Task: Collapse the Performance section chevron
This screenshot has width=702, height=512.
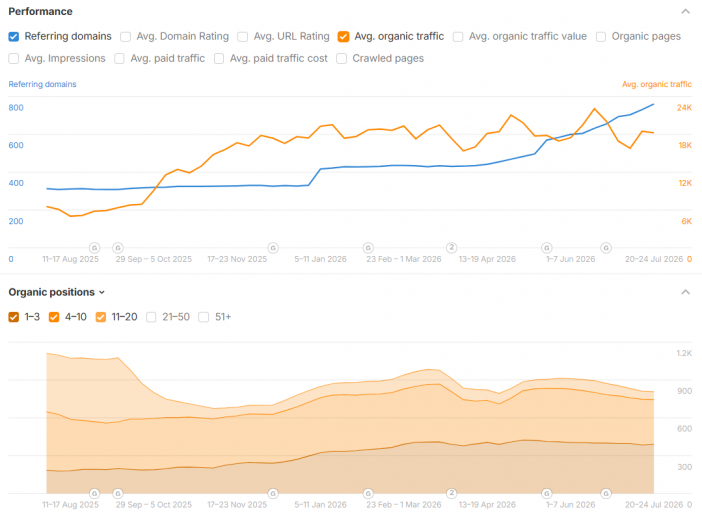Action: [x=685, y=12]
